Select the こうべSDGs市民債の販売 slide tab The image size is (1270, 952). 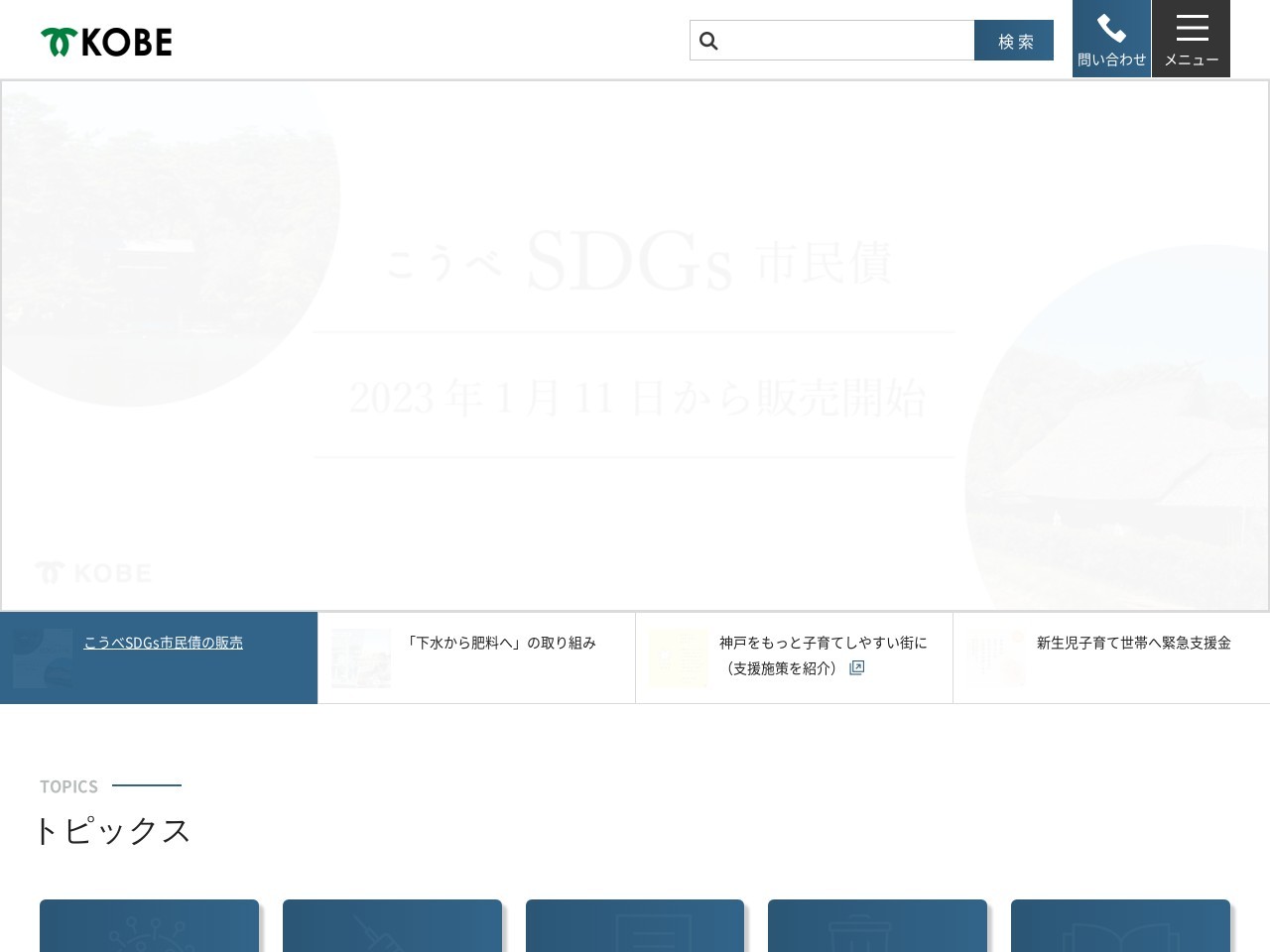[163, 643]
